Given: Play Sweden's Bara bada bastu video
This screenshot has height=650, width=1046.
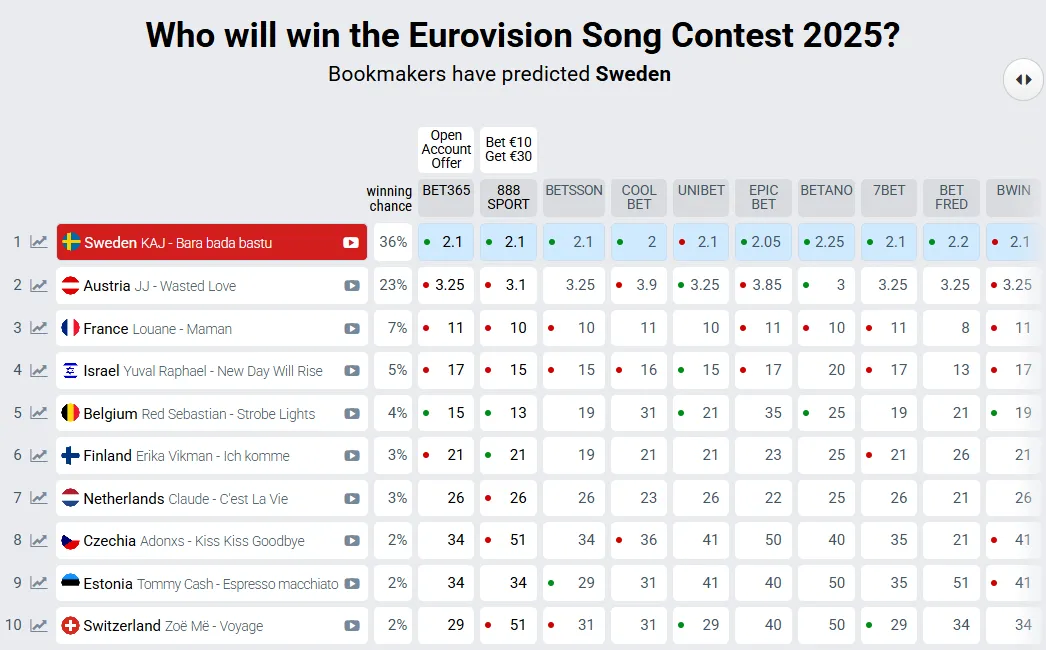Looking at the screenshot, I should pyautogui.click(x=351, y=242).
